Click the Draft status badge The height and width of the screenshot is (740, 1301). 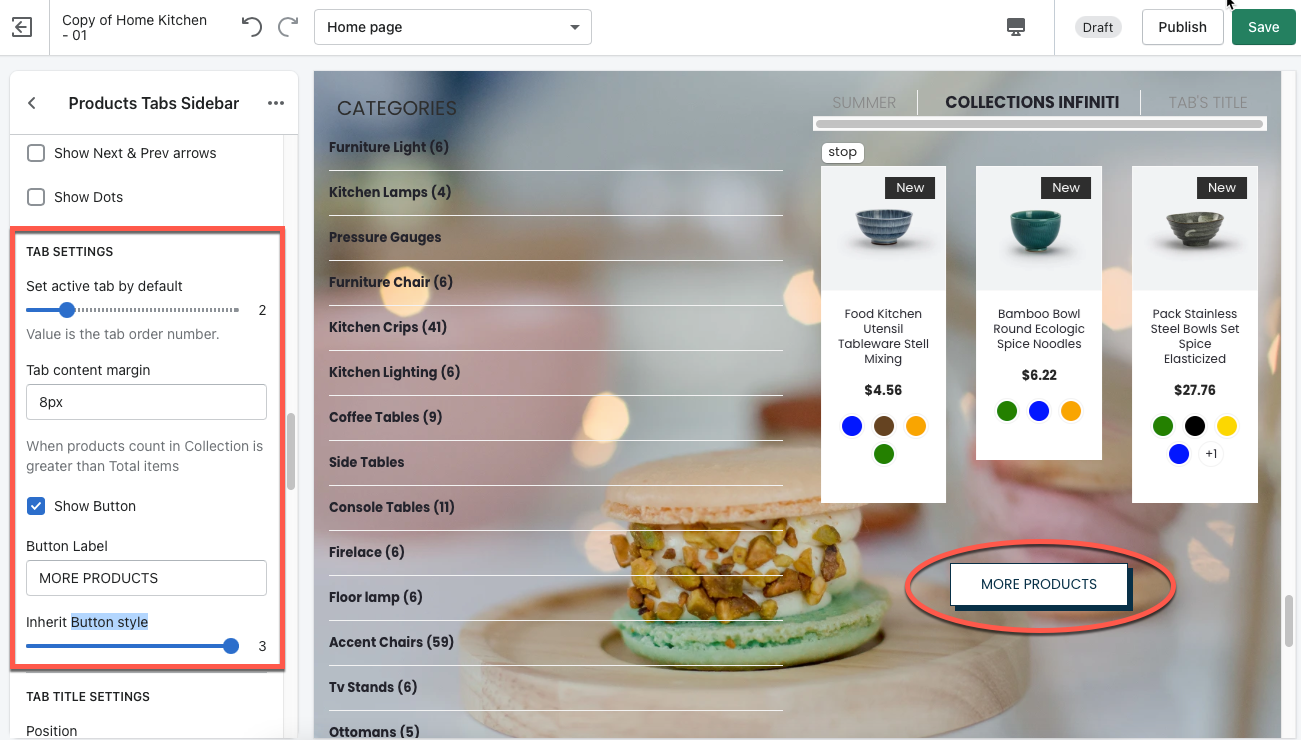[1097, 27]
